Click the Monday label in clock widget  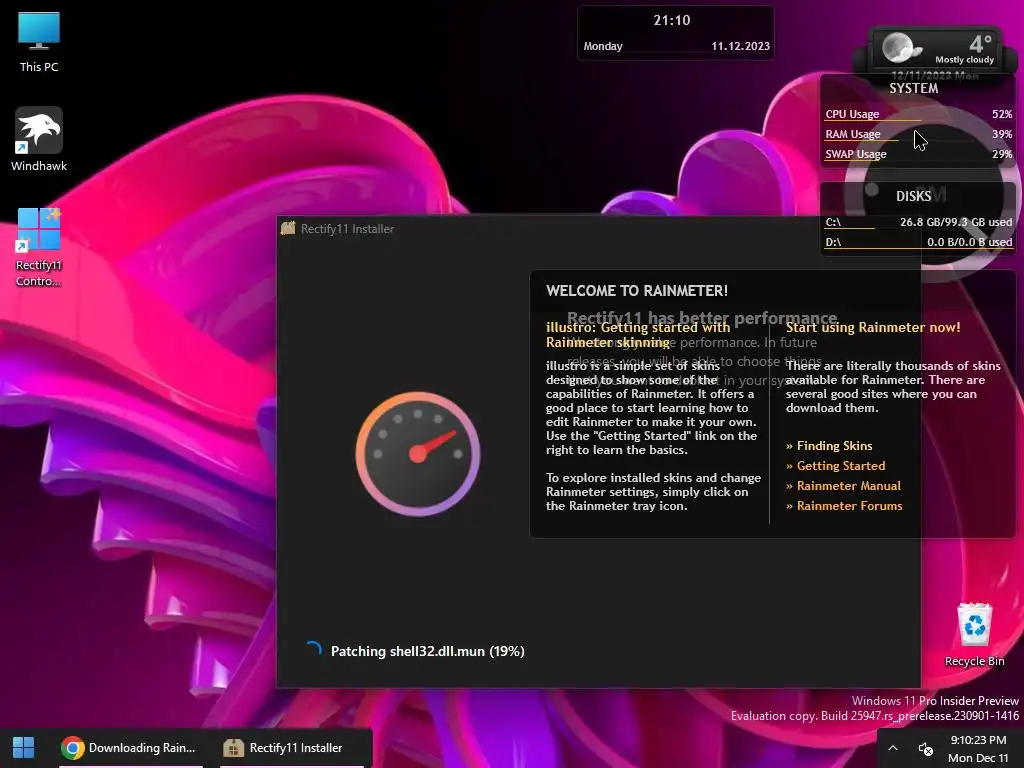pos(602,46)
